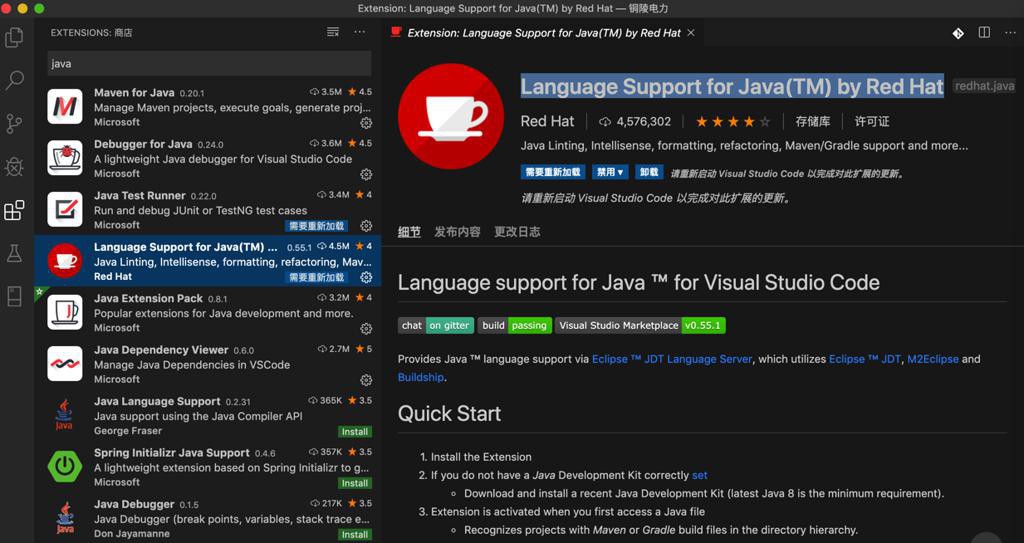Click the chat on gitter badge
Image resolution: width=1024 pixels, height=543 pixels.
coord(436,325)
